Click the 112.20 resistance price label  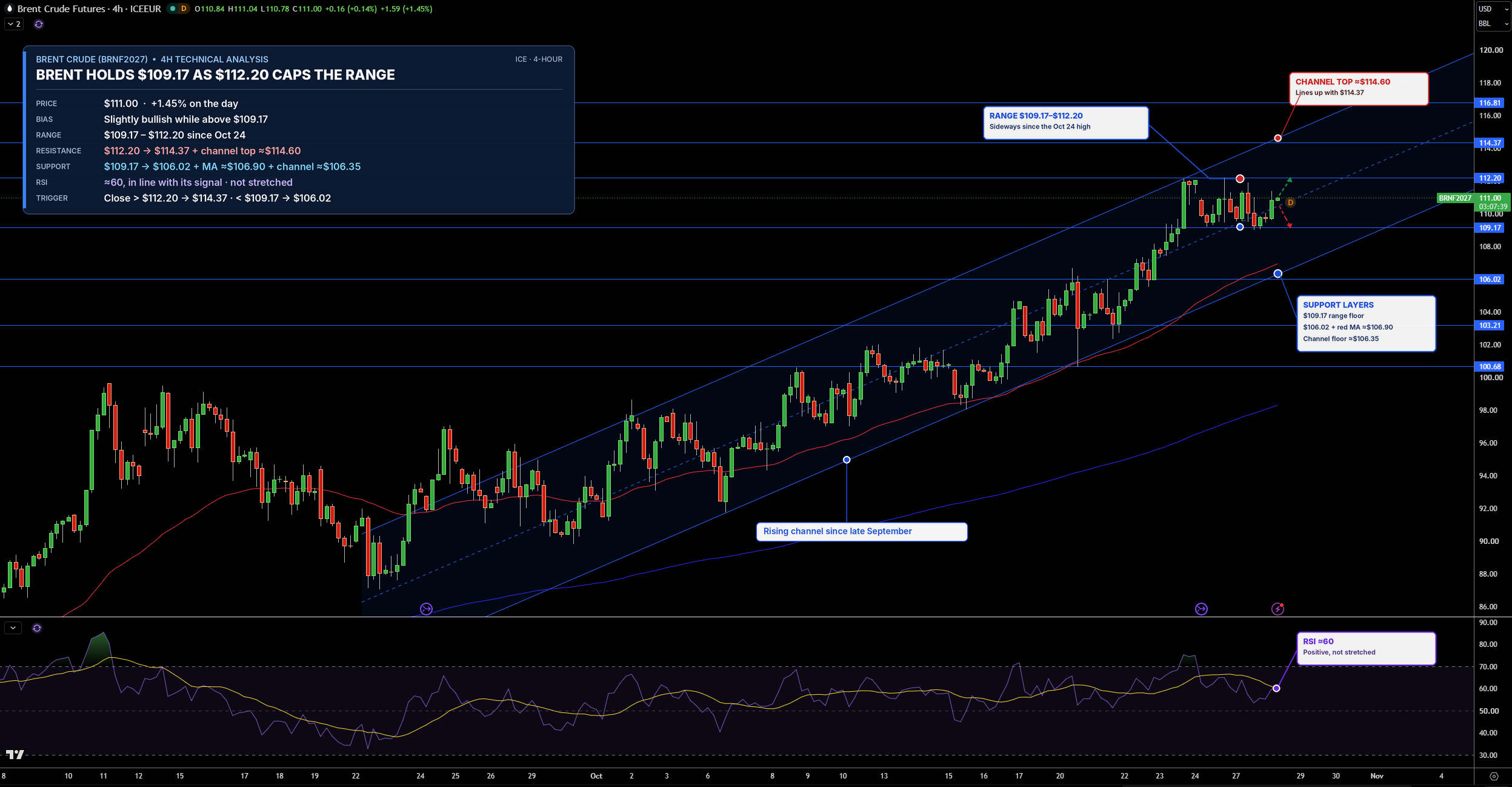click(1490, 178)
